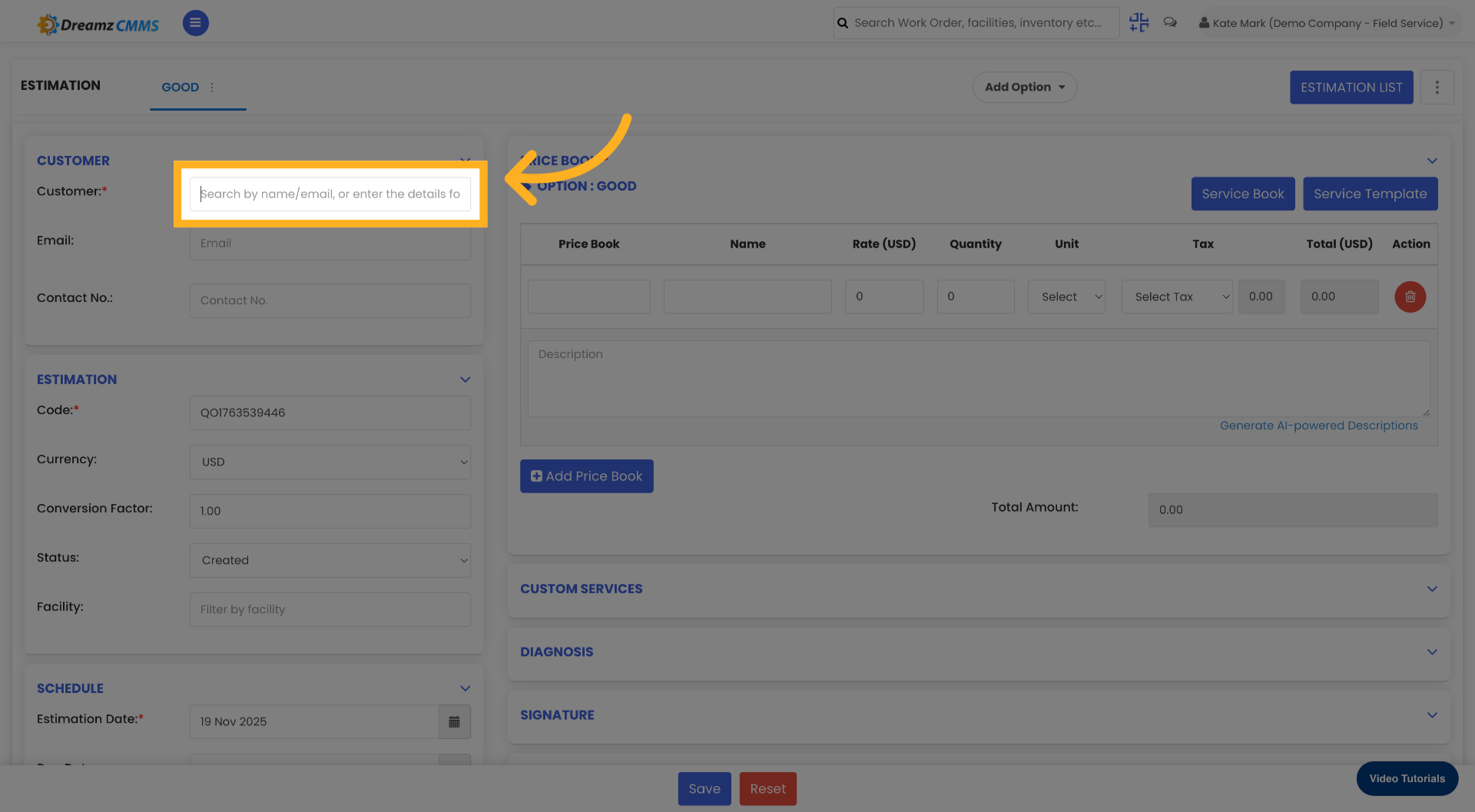Click Generate AI-powered Descriptions link

click(1320, 425)
